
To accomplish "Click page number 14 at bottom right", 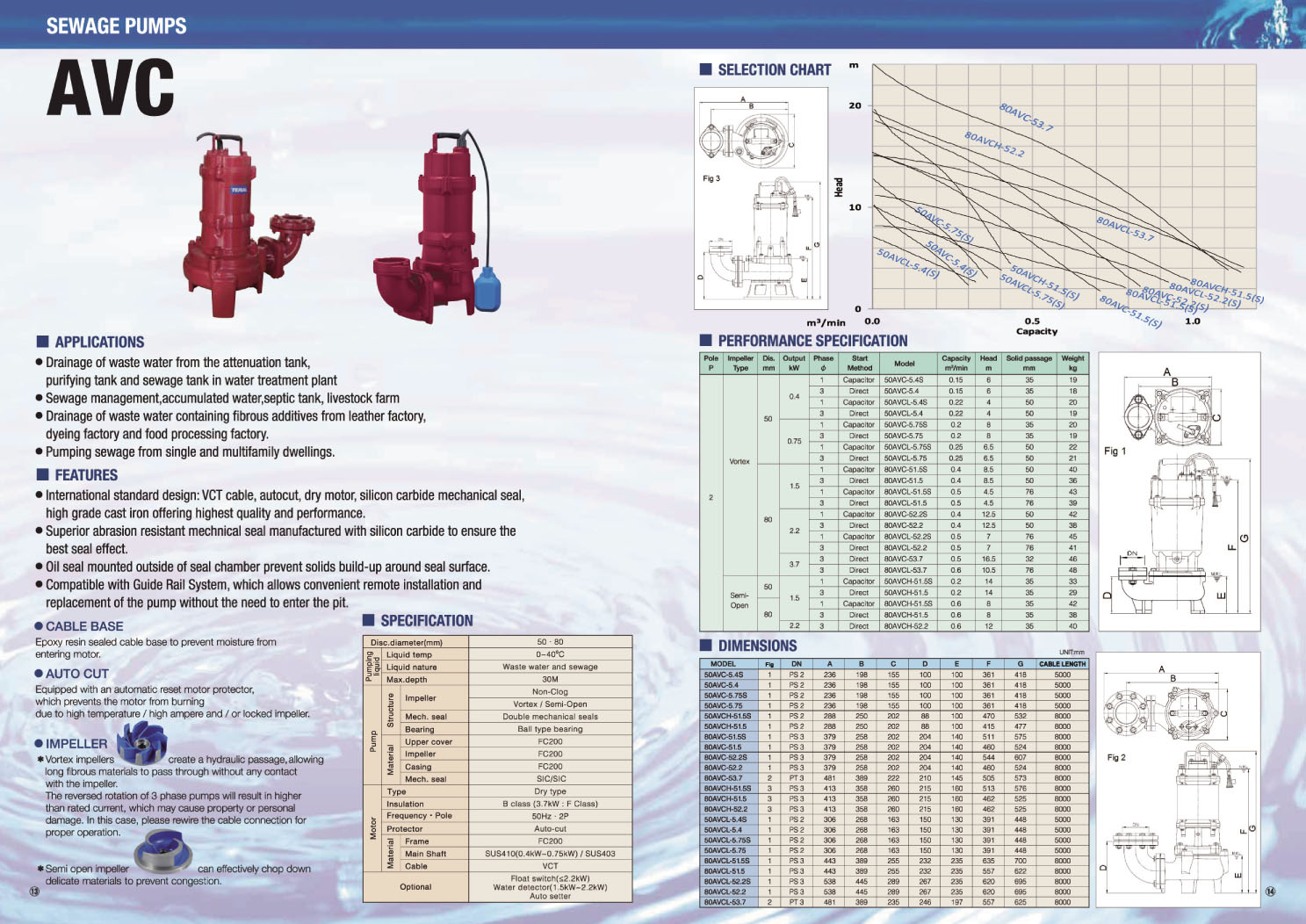I will click(x=1271, y=892).
